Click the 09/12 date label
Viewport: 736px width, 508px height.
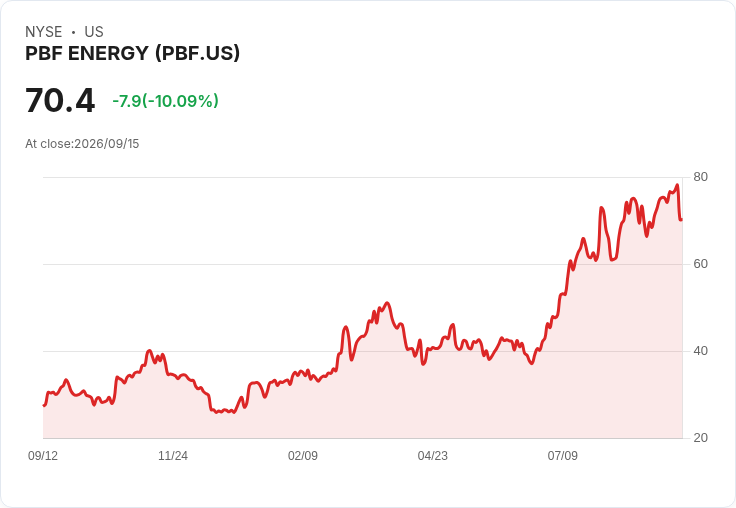click(x=43, y=455)
